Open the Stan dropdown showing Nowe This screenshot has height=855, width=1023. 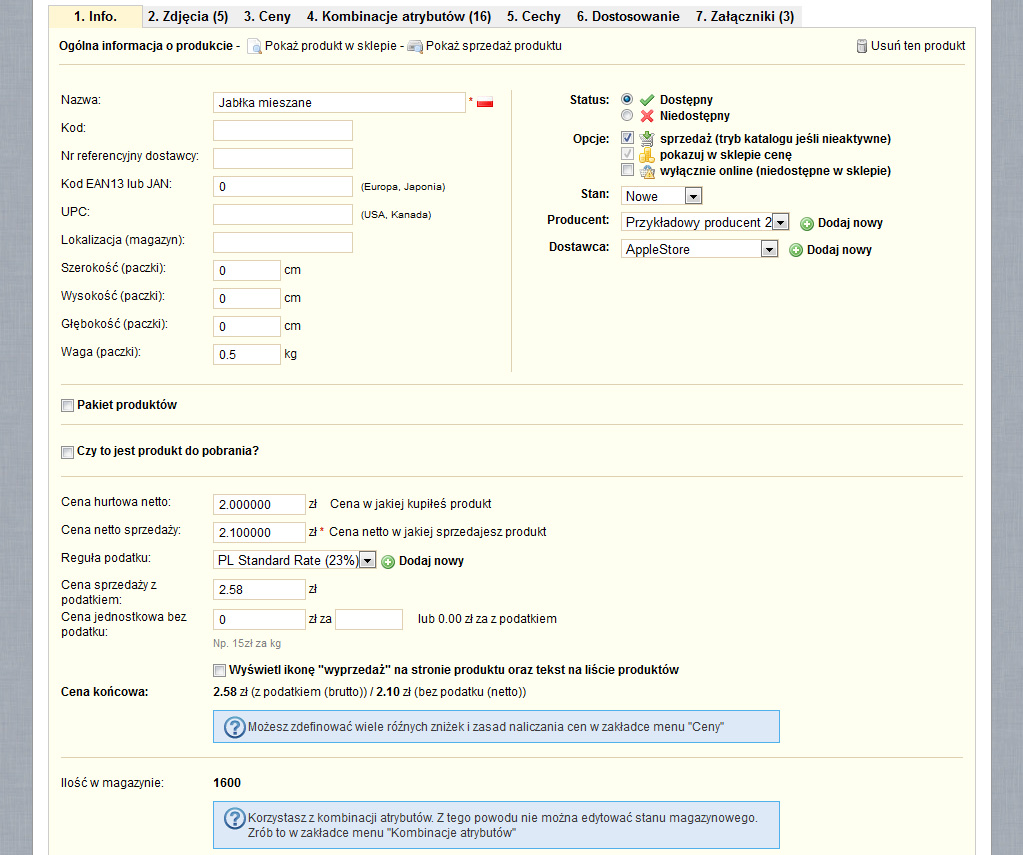tap(661, 196)
